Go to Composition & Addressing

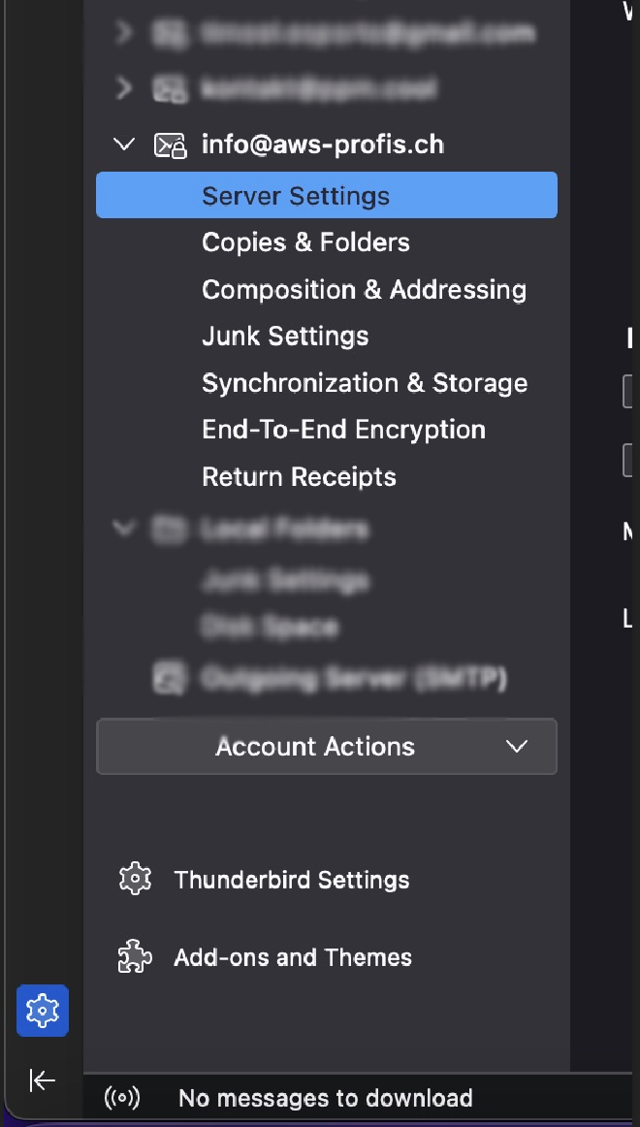(364, 290)
